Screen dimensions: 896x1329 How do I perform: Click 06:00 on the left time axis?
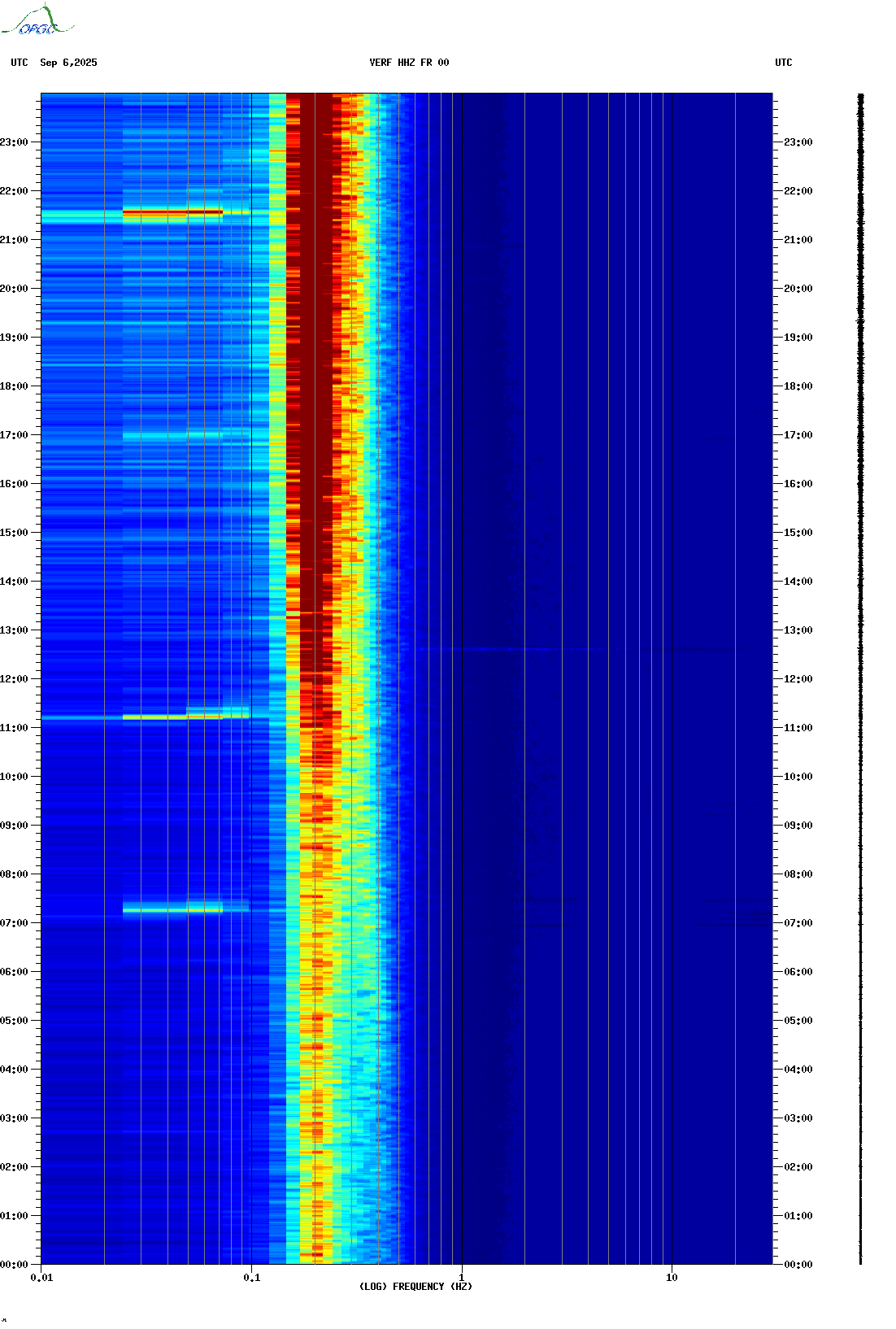[x=14, y=972]
